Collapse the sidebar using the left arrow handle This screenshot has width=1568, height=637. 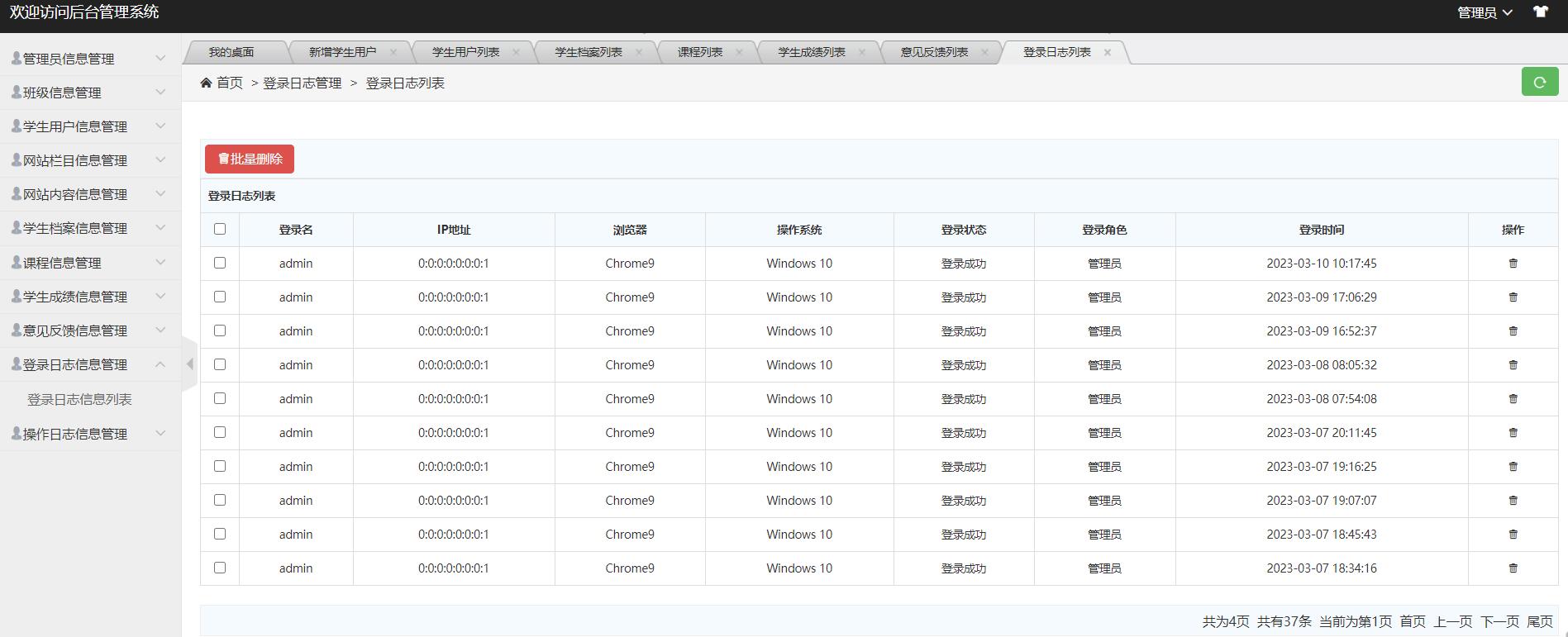190,364
